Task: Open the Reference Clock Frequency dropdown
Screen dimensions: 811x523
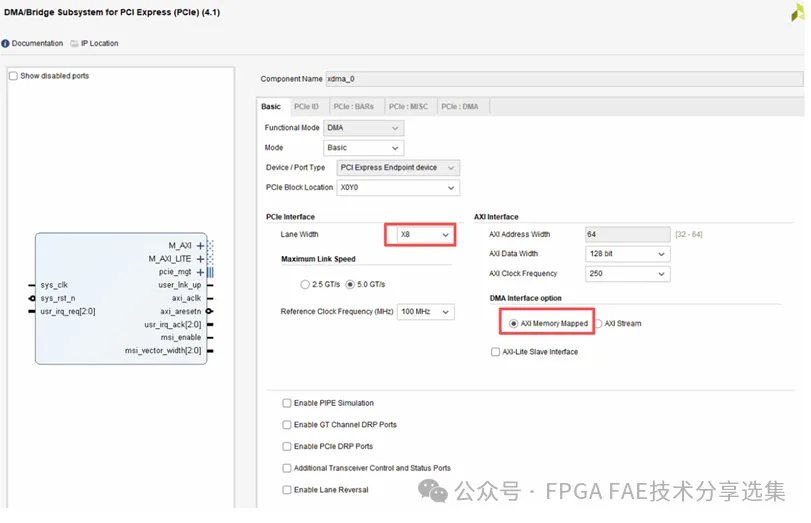Action: (426, 312)
